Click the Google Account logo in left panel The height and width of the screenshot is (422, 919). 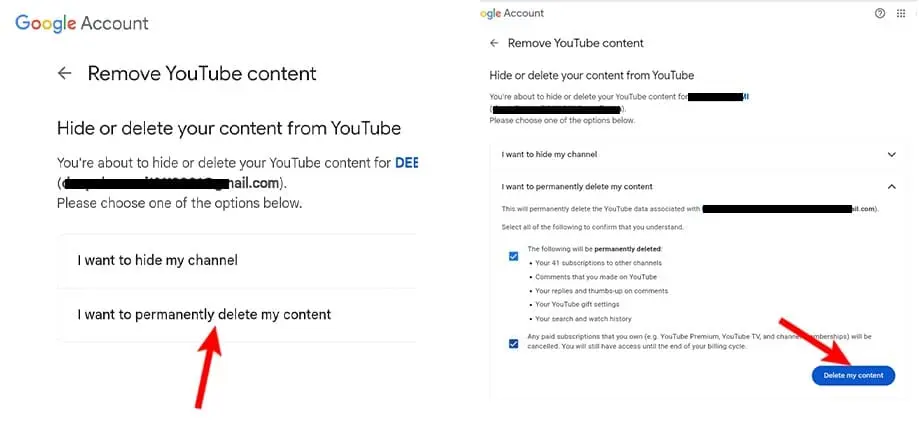click(x=81, y=23)
